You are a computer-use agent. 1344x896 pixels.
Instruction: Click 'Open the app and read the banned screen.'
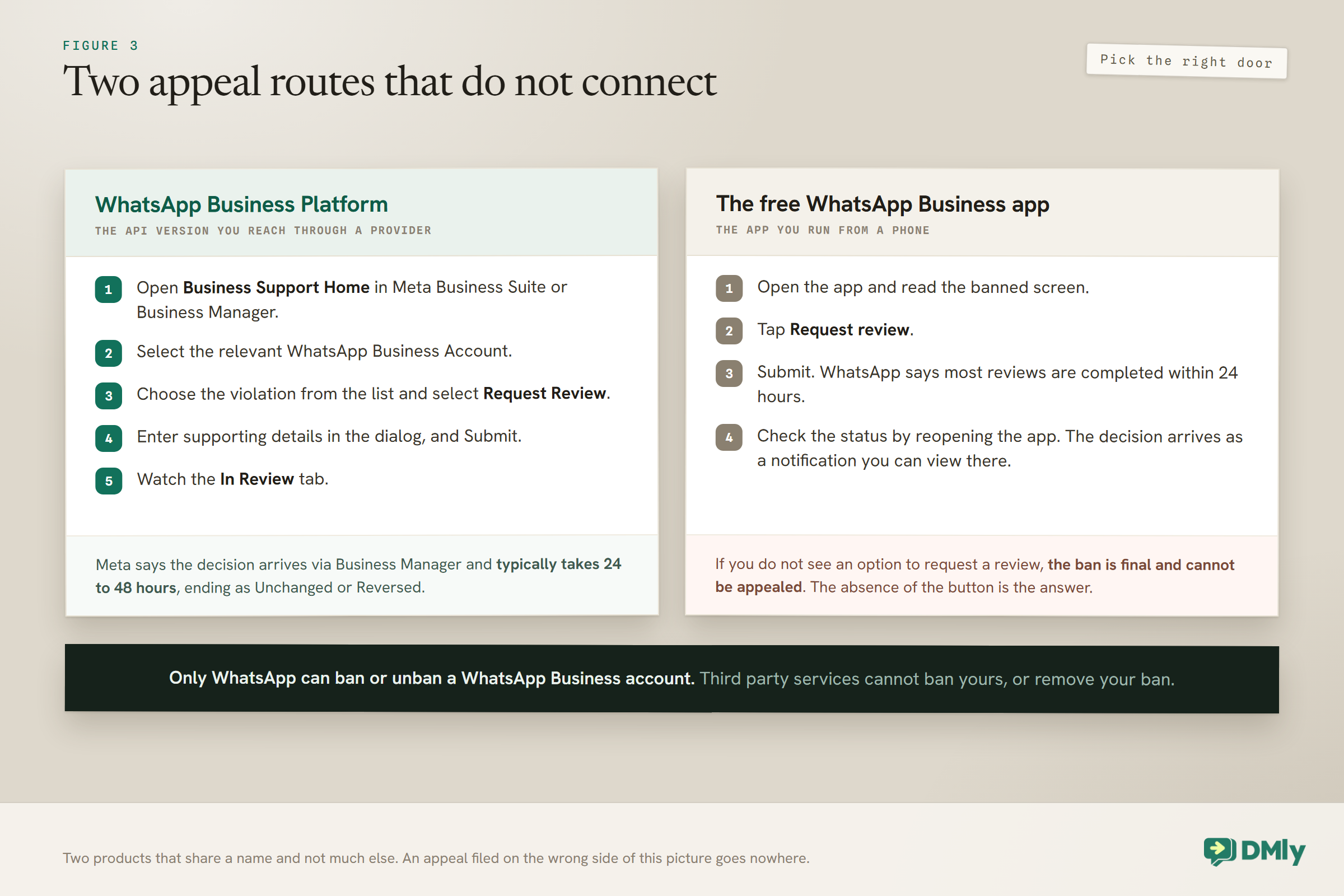[923, 287]
